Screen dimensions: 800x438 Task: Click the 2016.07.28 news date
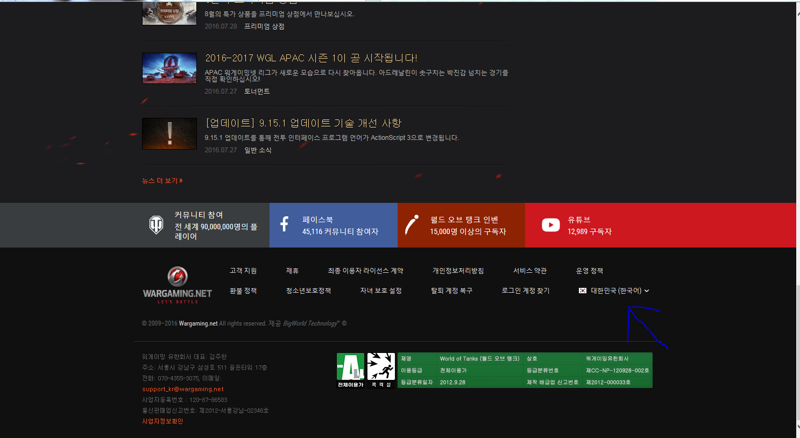pos(220,27)
